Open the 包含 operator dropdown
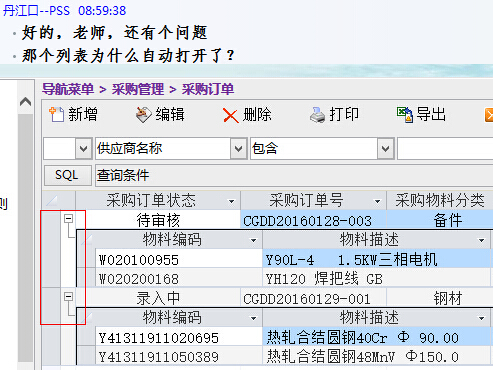 click(x=386, y=148)
